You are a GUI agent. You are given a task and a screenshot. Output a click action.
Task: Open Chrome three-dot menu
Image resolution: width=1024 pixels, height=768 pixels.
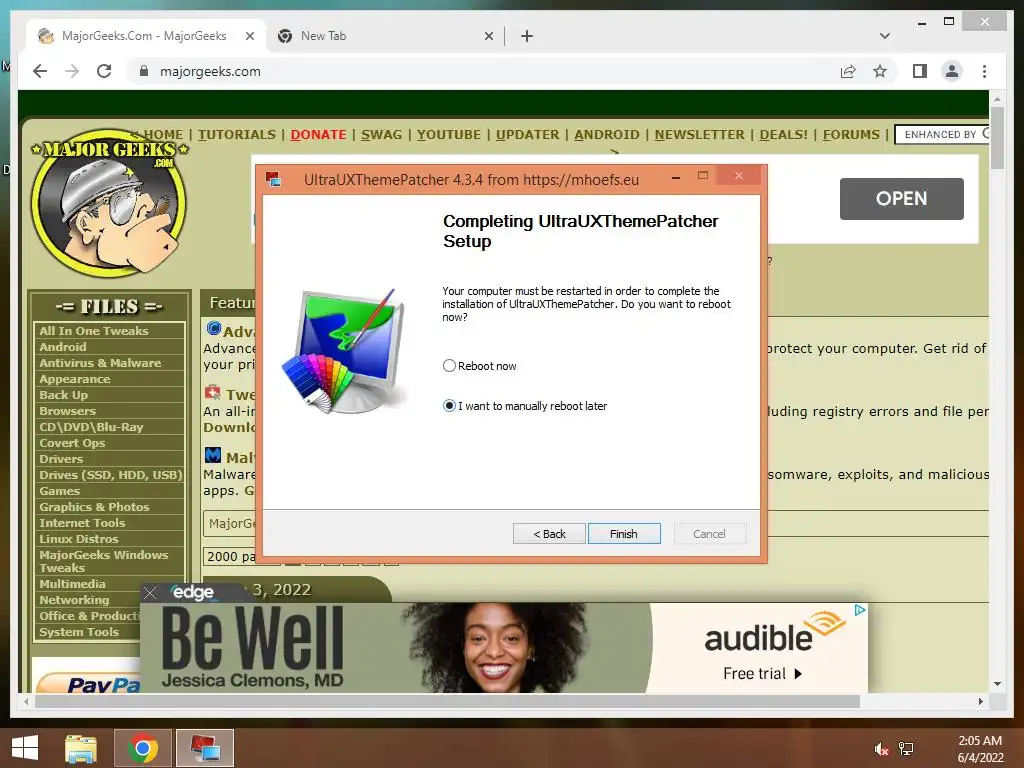[x=984, y=71]
